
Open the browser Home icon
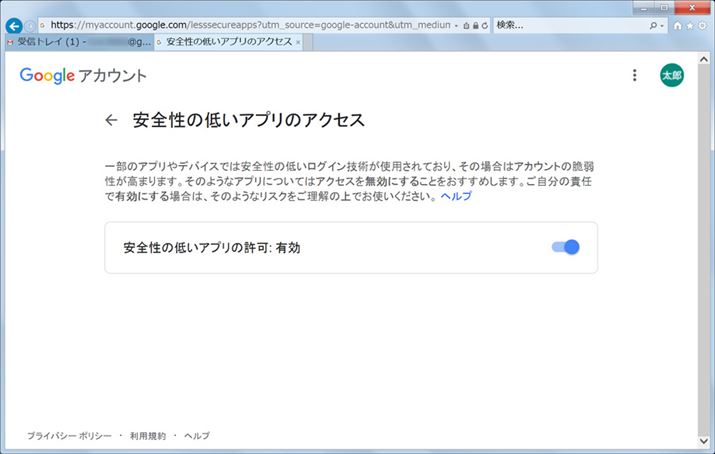[678, 26]
